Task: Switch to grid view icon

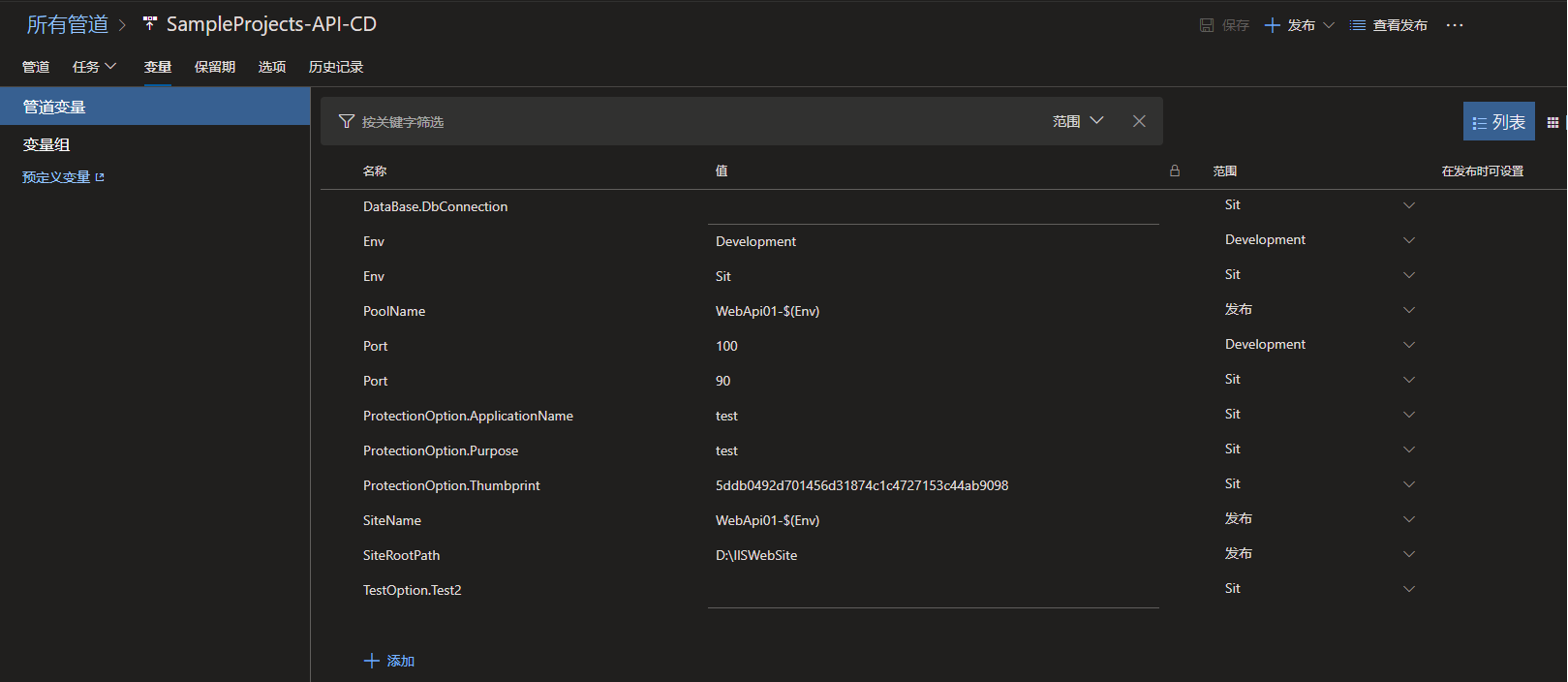Action: tap(1553, 122)
